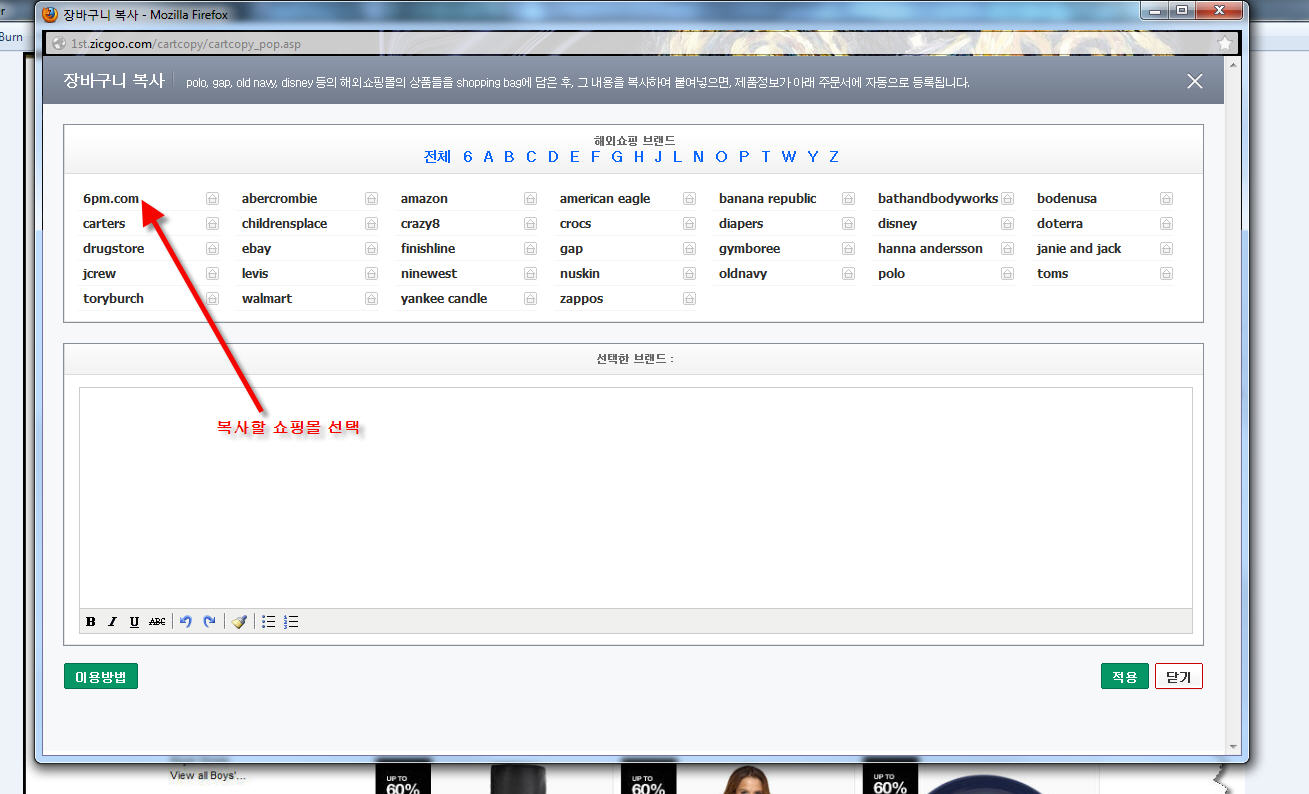Click the small icon beside 6pm.com

click(x=212, y=199)
